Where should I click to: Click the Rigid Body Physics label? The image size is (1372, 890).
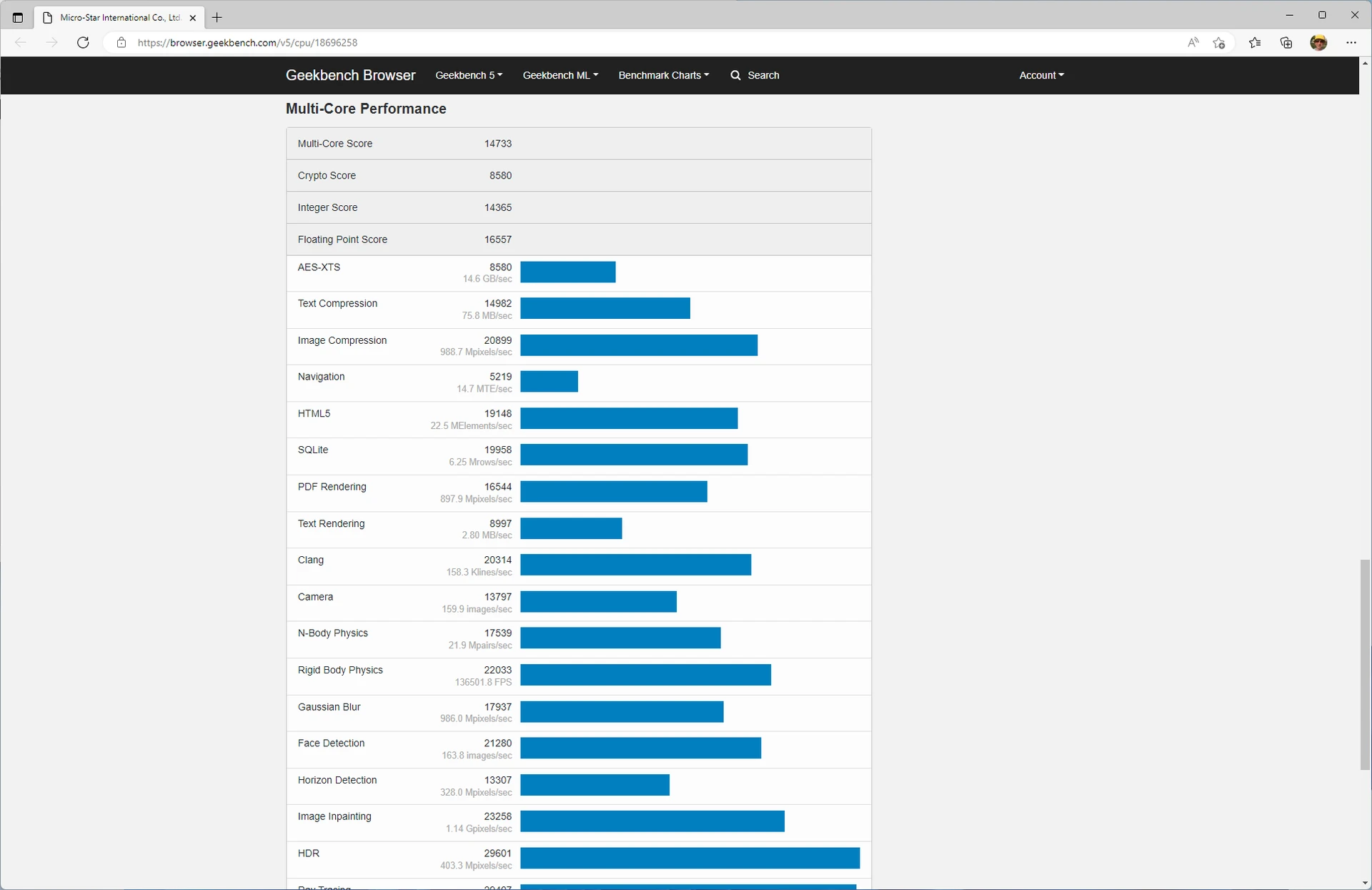pyautogui.click(x=340, y=671)
